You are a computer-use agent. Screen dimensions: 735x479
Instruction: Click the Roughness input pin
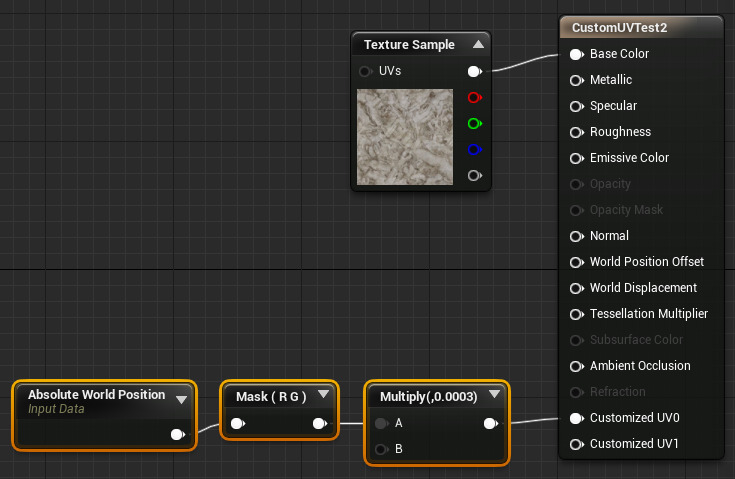point(576,132)
